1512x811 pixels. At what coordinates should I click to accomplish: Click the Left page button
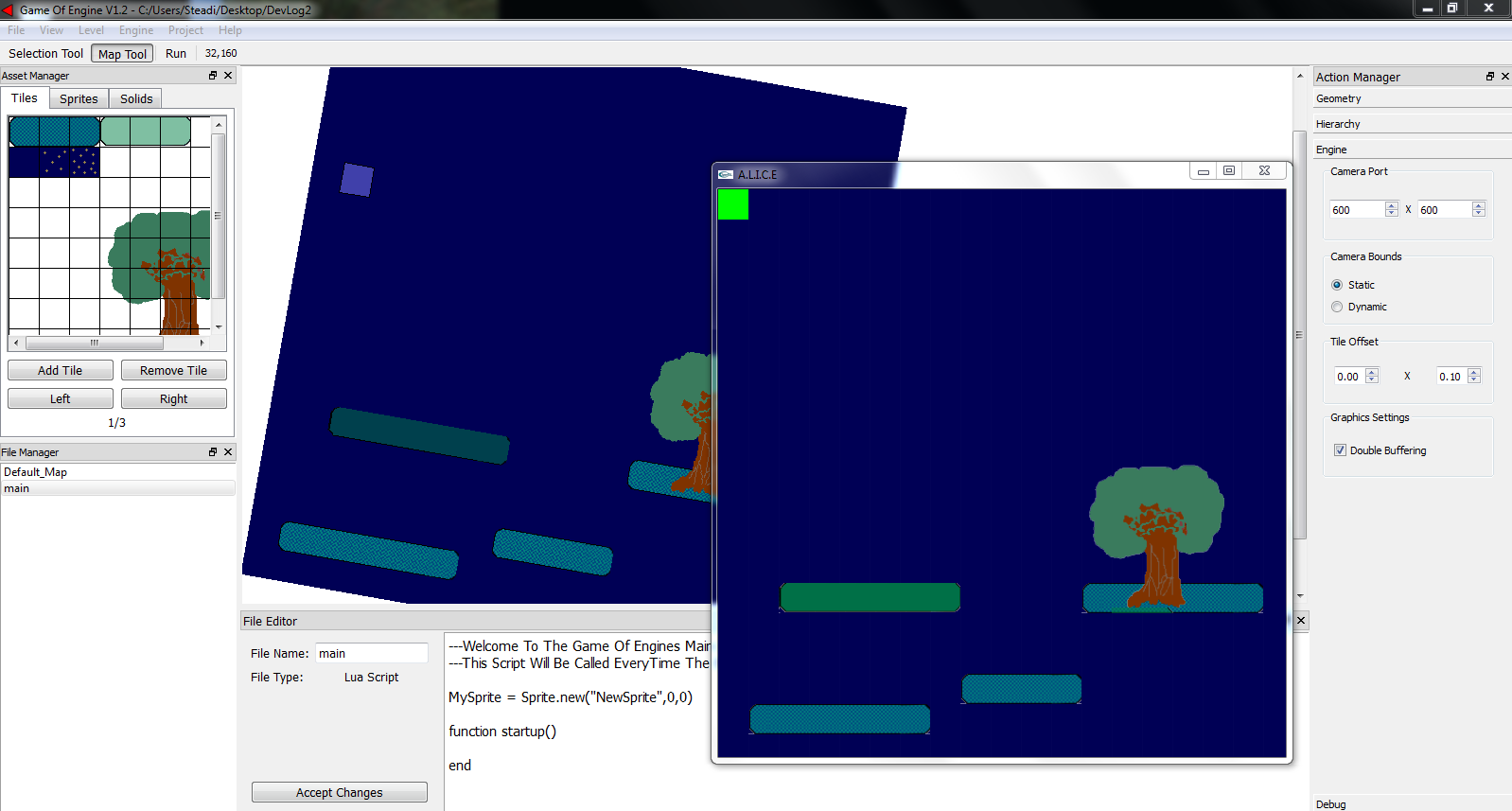(61, 399)
